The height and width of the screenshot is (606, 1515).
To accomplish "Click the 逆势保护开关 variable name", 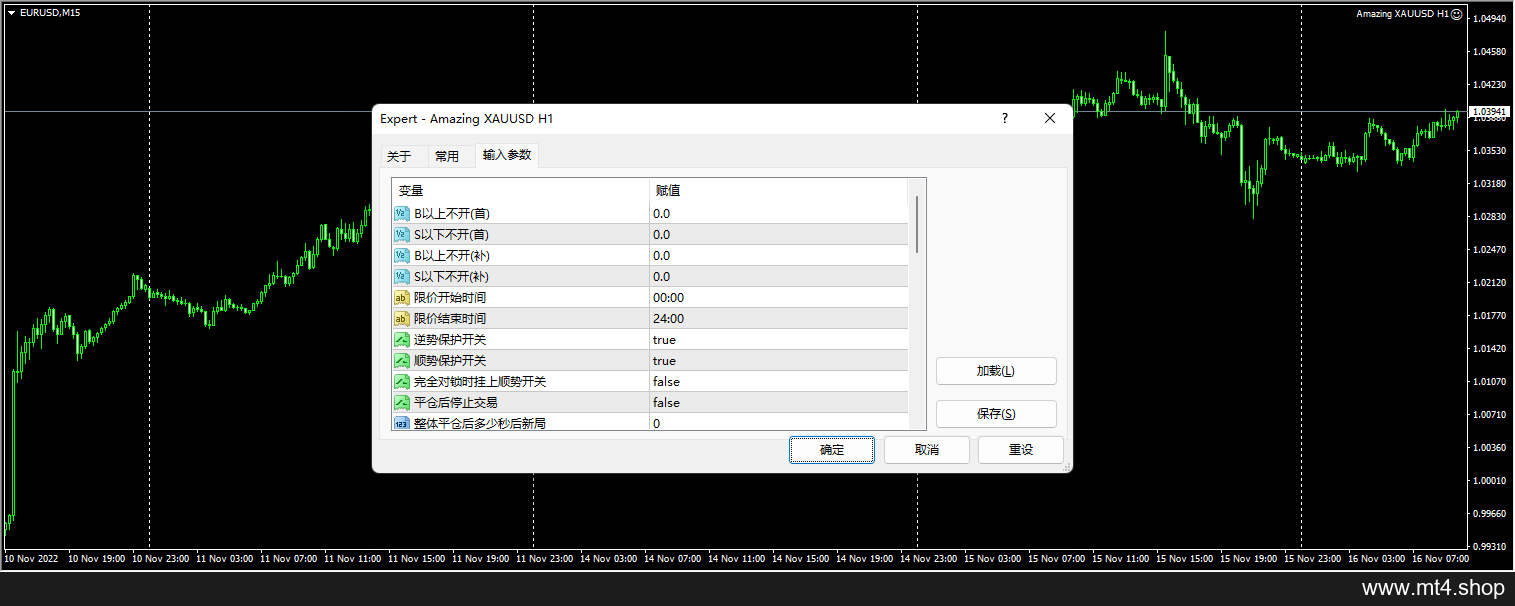I will (450, 339).
